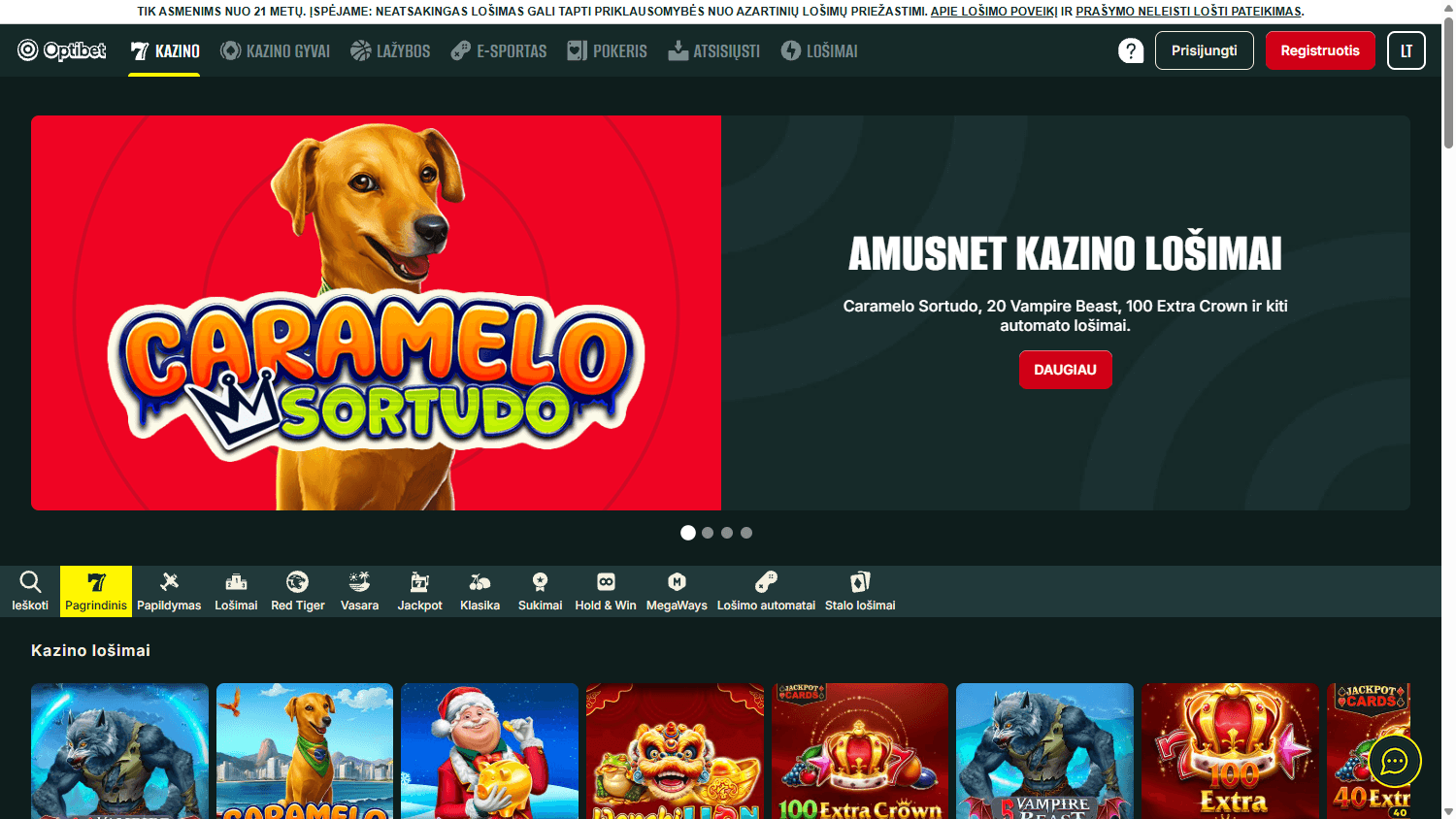
Task: Click the scrollbar up arrow
Action: click(x=1448, y=8)
